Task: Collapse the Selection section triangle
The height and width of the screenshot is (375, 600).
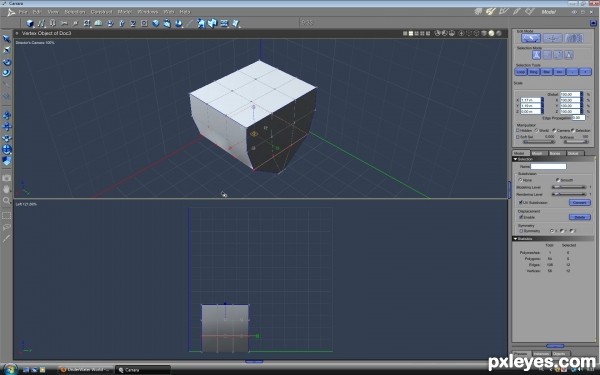Action: [515, 159]
